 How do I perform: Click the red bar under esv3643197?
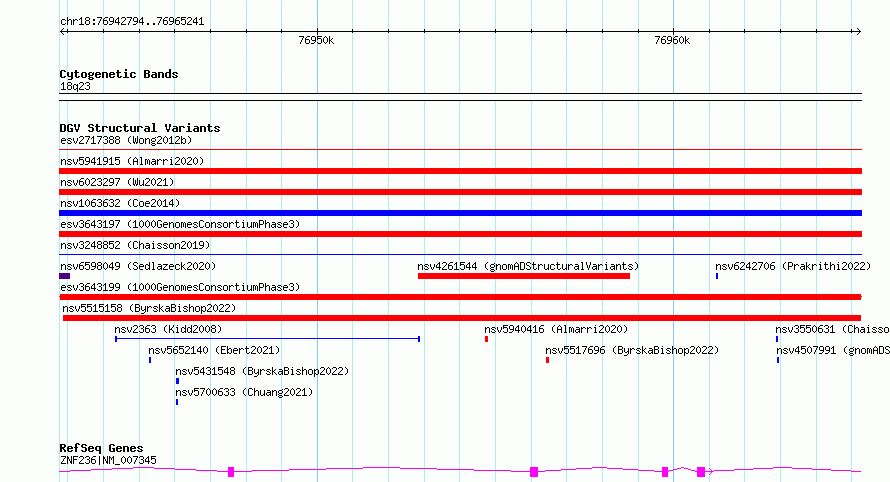point(460,234)
